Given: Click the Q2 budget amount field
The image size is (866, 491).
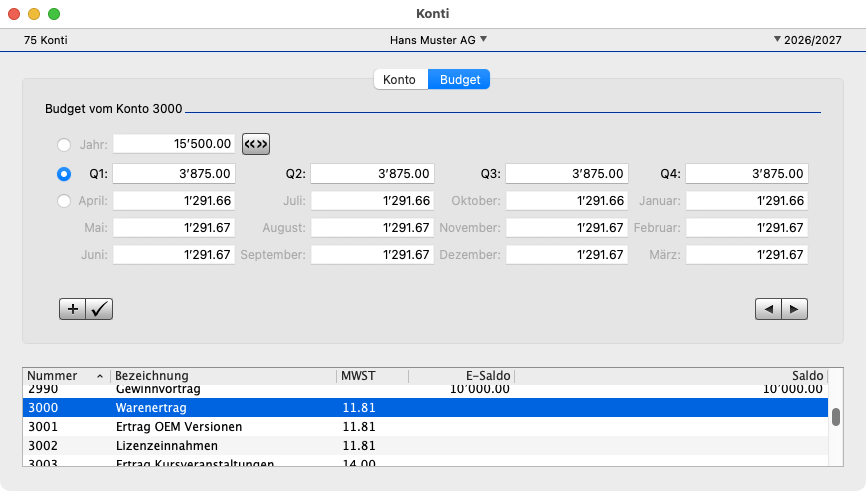Looking at the screenshot, I should click(x=372, y=173).
